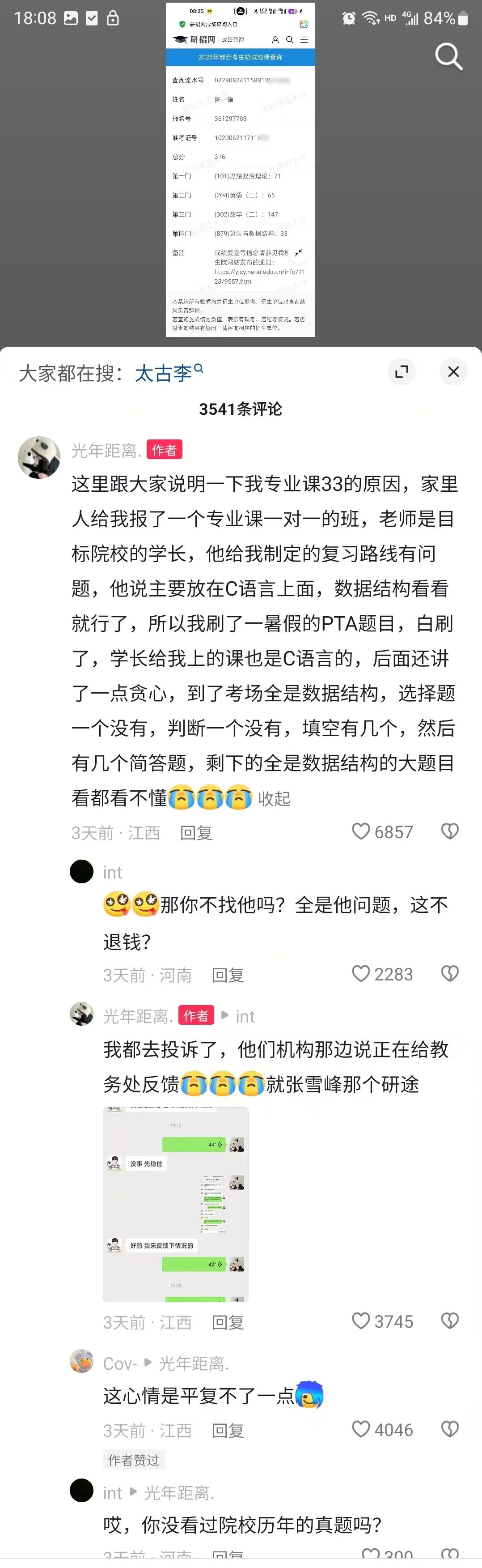Image resolution: width=482 pixels, height=1568 pixels.
Task: Collapse the long comment via 收起
Action: (274, 799)
